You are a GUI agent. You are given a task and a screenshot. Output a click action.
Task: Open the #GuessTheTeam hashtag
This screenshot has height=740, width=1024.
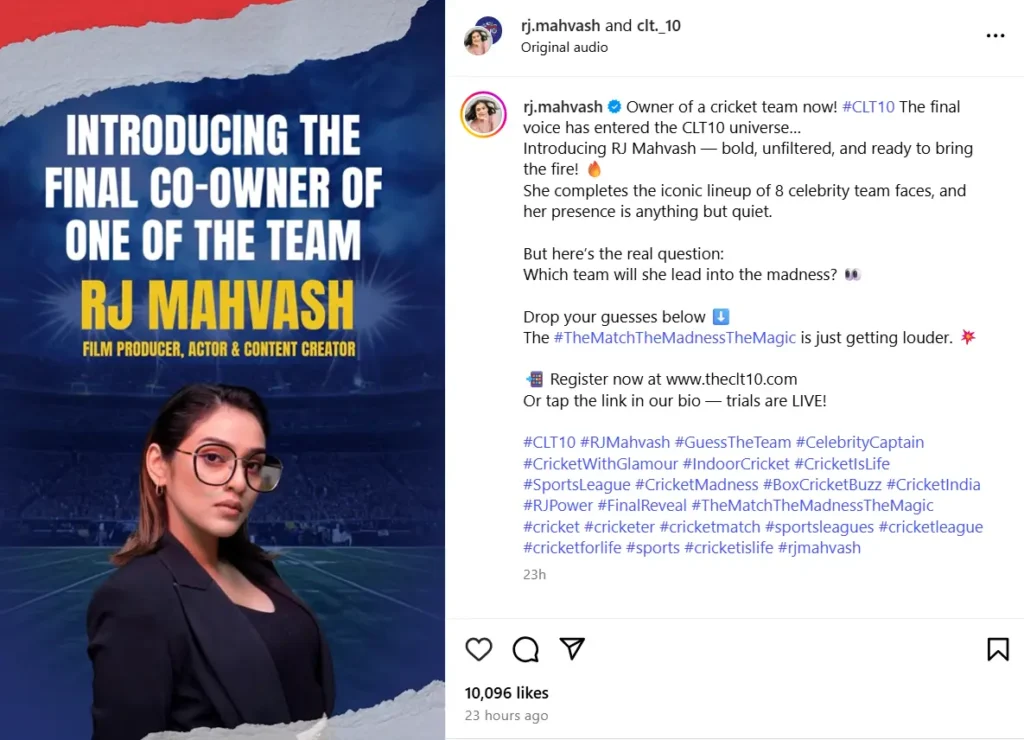(733, 442)
